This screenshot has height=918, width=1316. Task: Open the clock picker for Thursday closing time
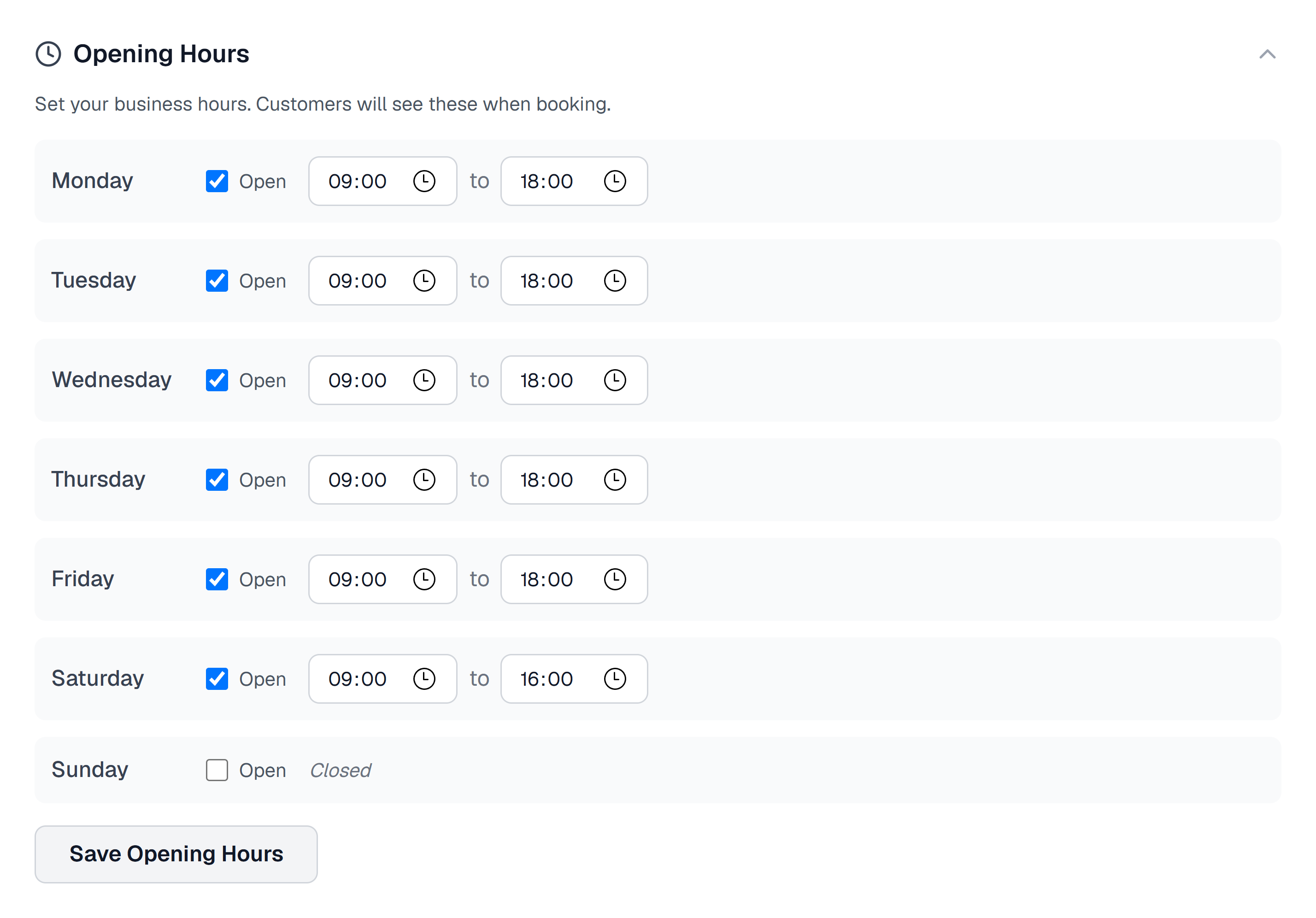tap(615, 480)
